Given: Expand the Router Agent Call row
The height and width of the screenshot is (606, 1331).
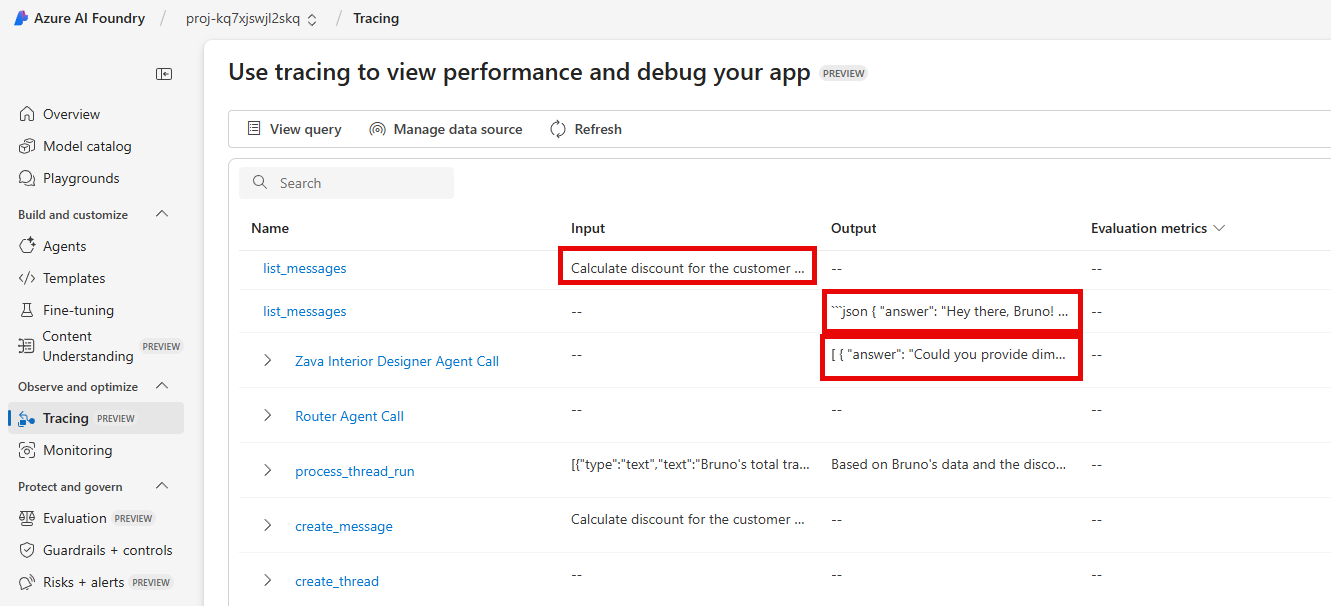Looking at the screenshot, I should click(x=267, y=415).
